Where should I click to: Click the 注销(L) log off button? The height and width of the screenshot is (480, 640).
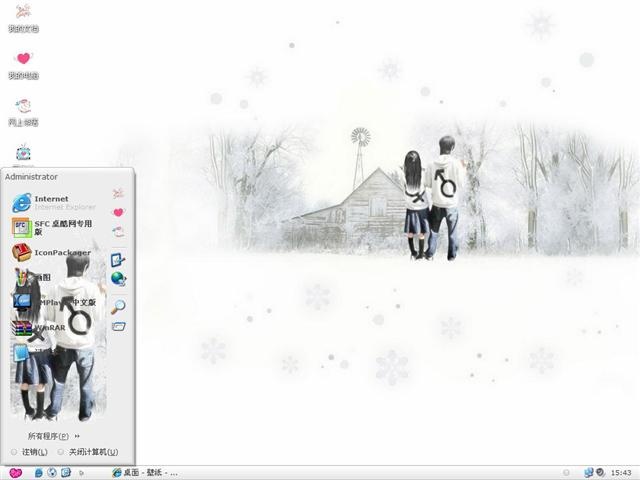click(x=29, y=452)
